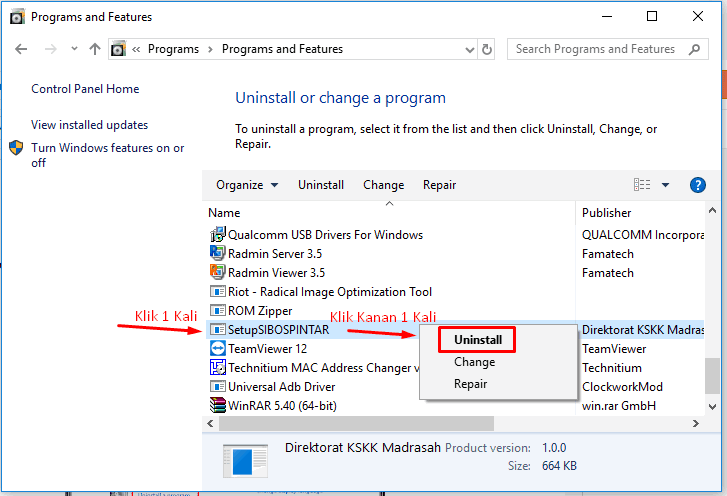Screen dimensions: 727x496
Task: Click the Forward navigation arrow
Action: click(x=51, y=49)
